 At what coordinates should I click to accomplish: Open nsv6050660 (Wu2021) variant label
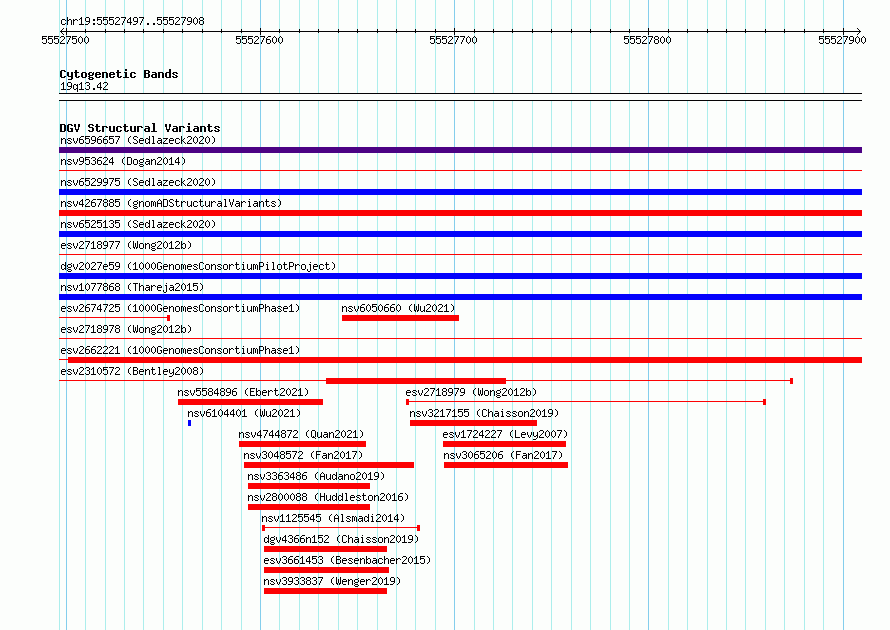(398, 308)
